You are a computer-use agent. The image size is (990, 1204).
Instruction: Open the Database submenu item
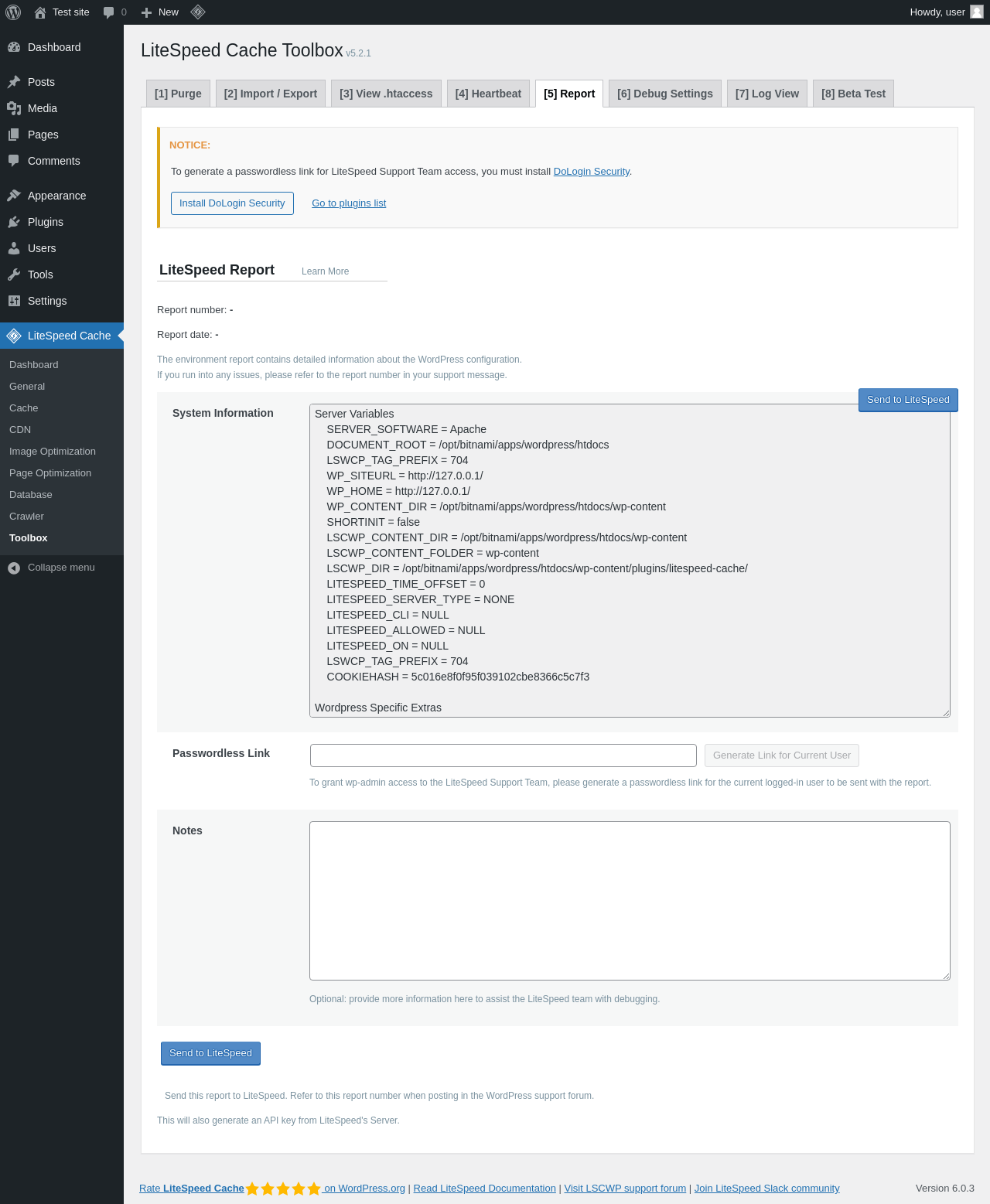31,495
